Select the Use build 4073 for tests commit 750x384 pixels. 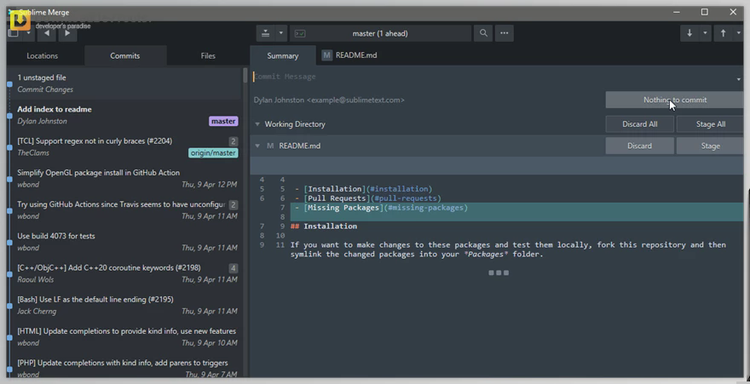(x=124, y=241)
